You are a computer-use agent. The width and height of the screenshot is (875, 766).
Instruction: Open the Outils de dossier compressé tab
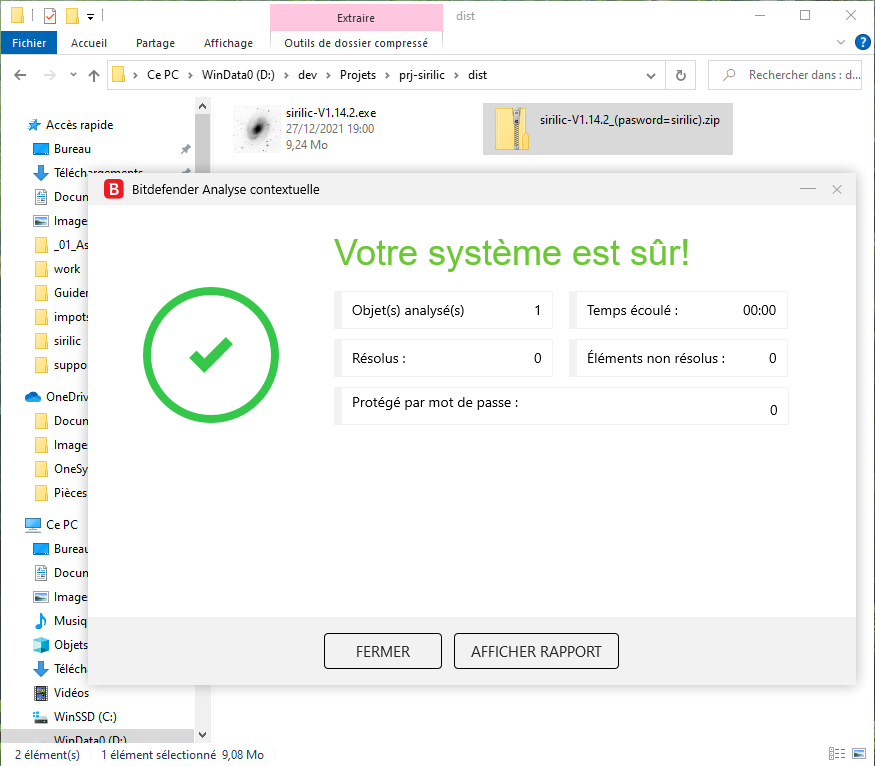[356, 43]
